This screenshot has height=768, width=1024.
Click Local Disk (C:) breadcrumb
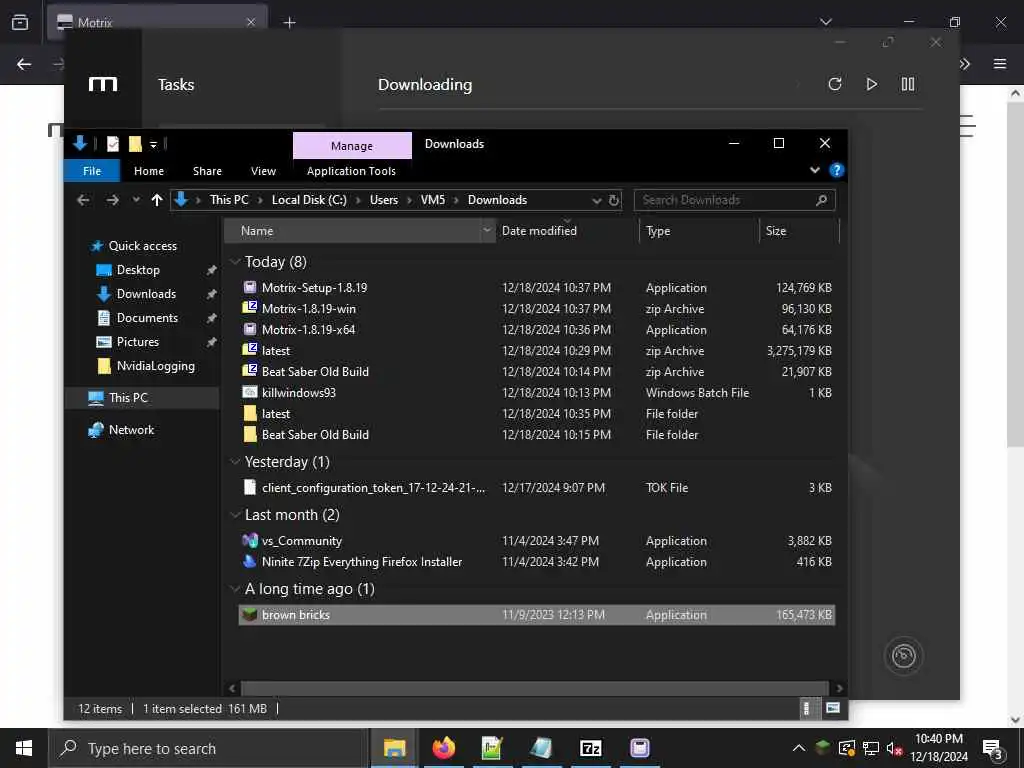pos(309,200)
